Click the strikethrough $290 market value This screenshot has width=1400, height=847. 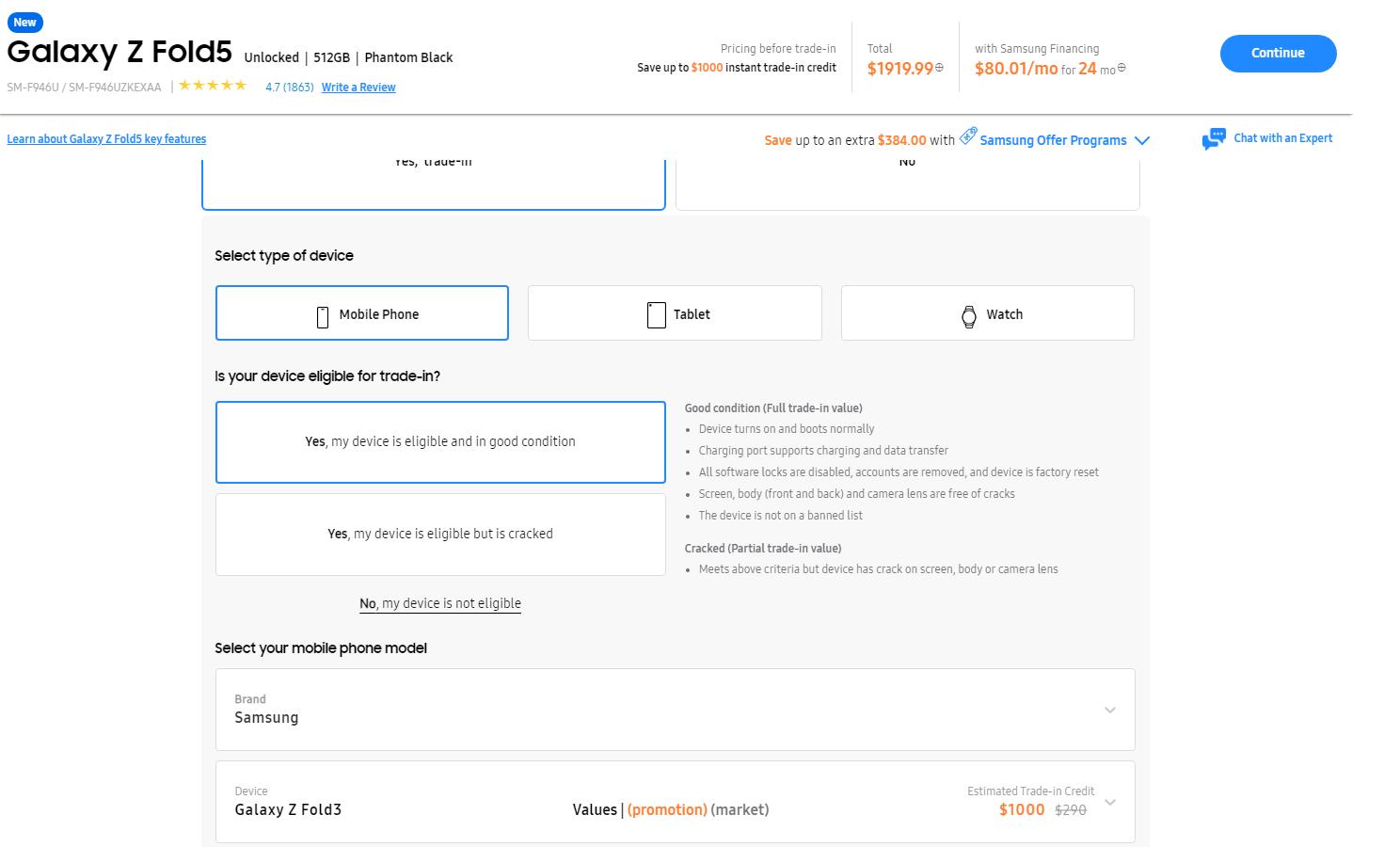pyautogui.click(x=1071, y=810)
